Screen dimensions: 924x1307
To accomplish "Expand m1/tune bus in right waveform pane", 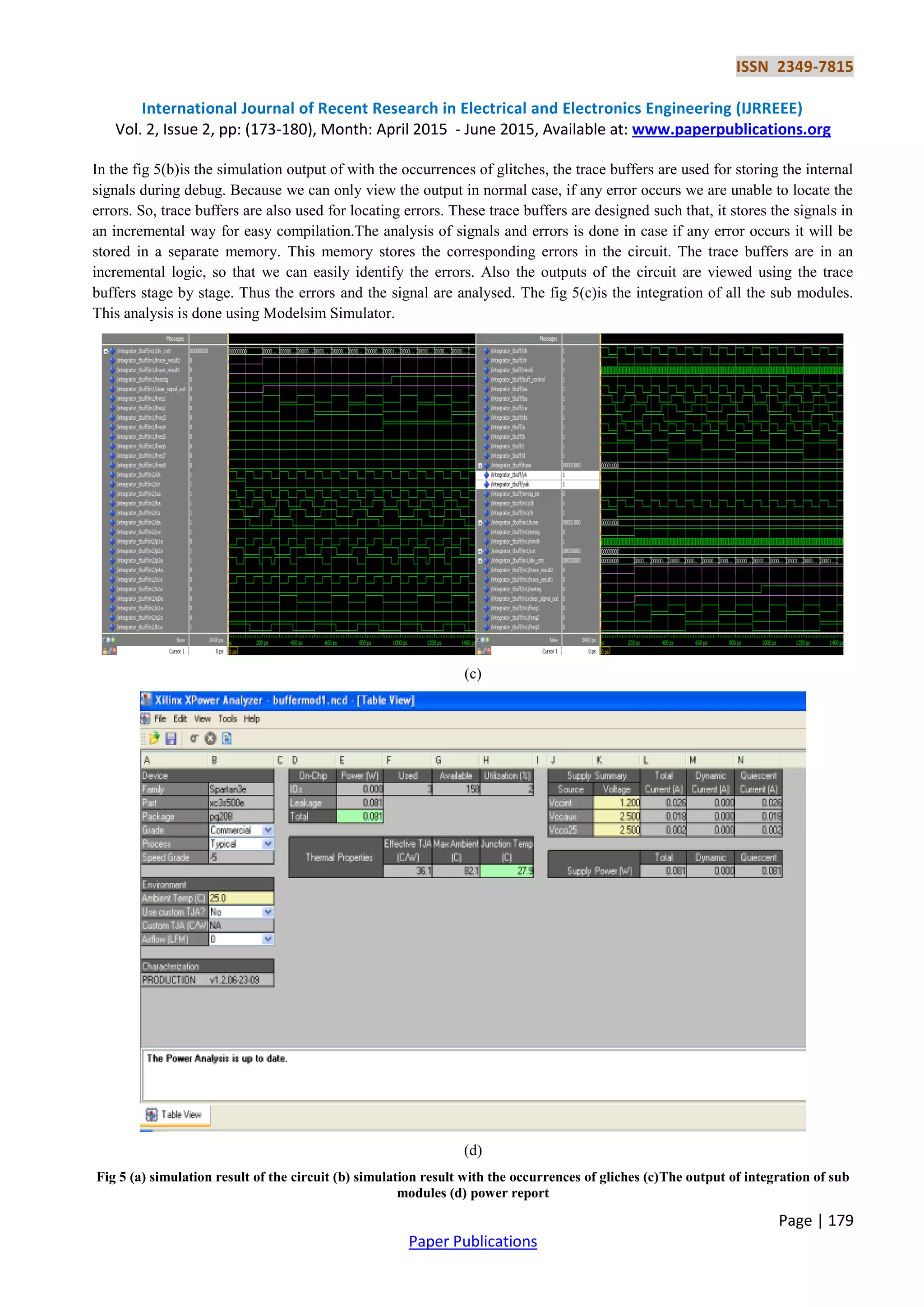I will tap(480, 523).
